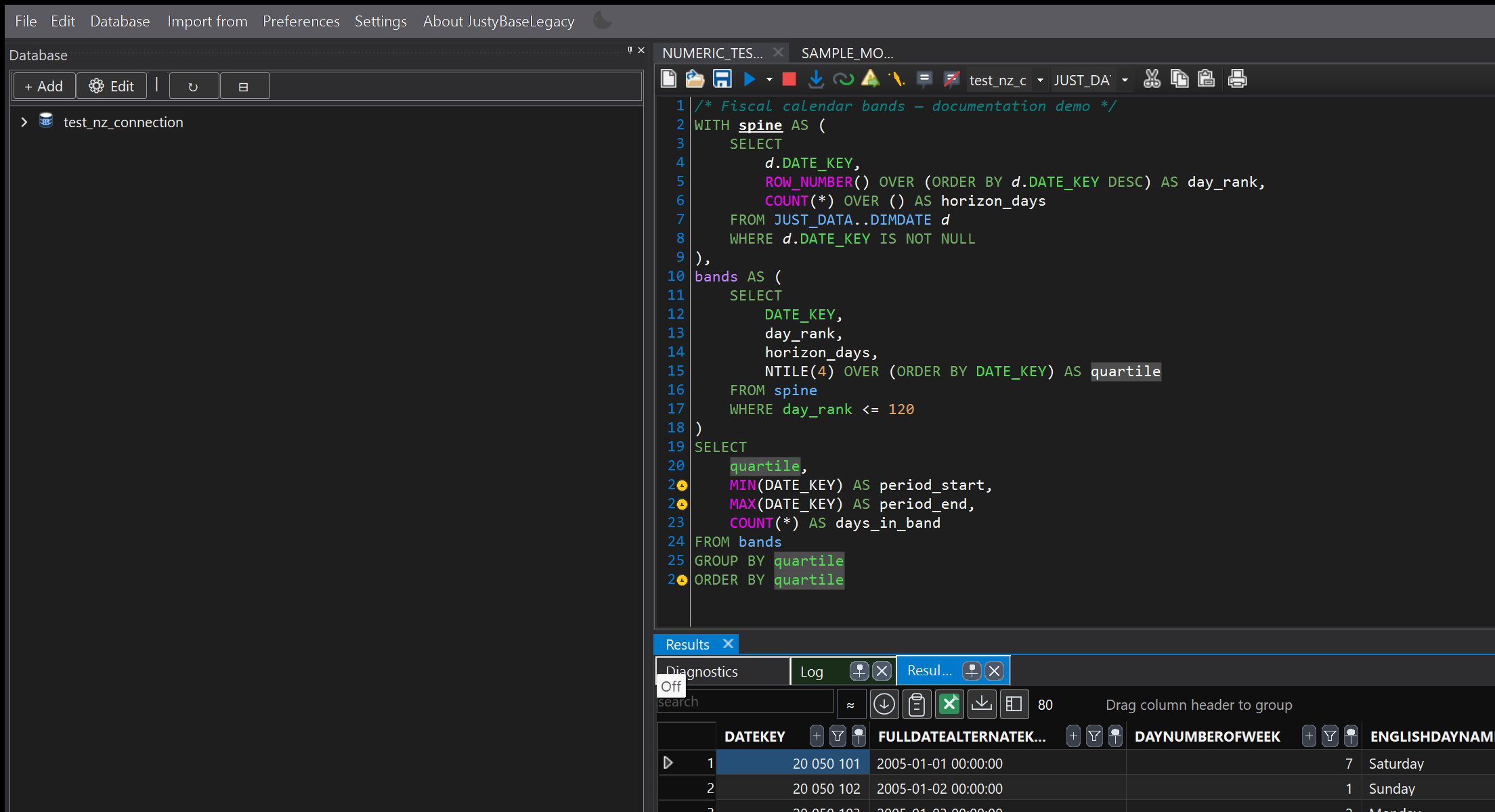1495x812 pixels.
Task: Close the Log tab
Action: pos(882,671)
